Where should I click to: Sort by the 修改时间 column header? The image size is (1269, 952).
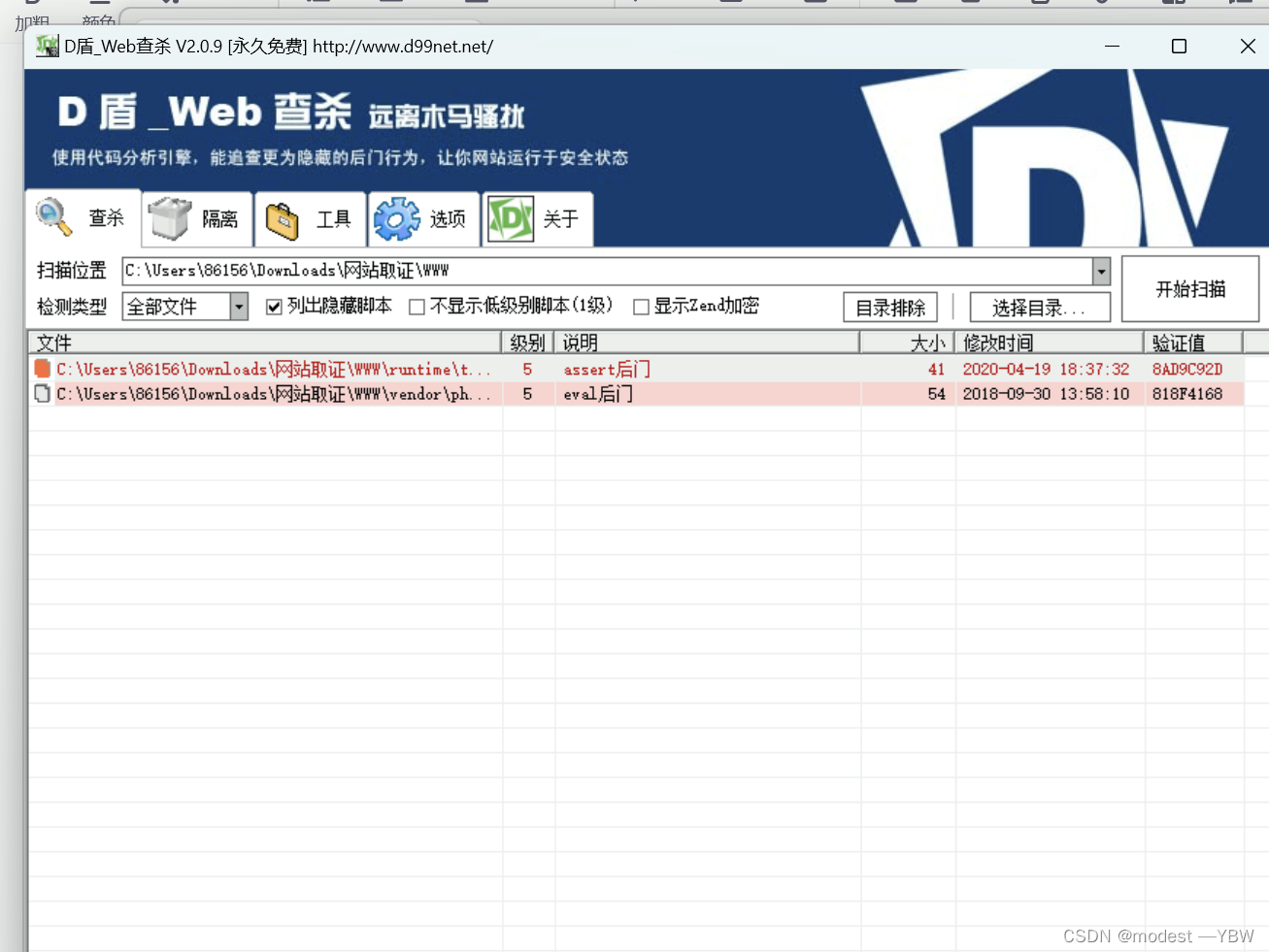point(1050,343)
